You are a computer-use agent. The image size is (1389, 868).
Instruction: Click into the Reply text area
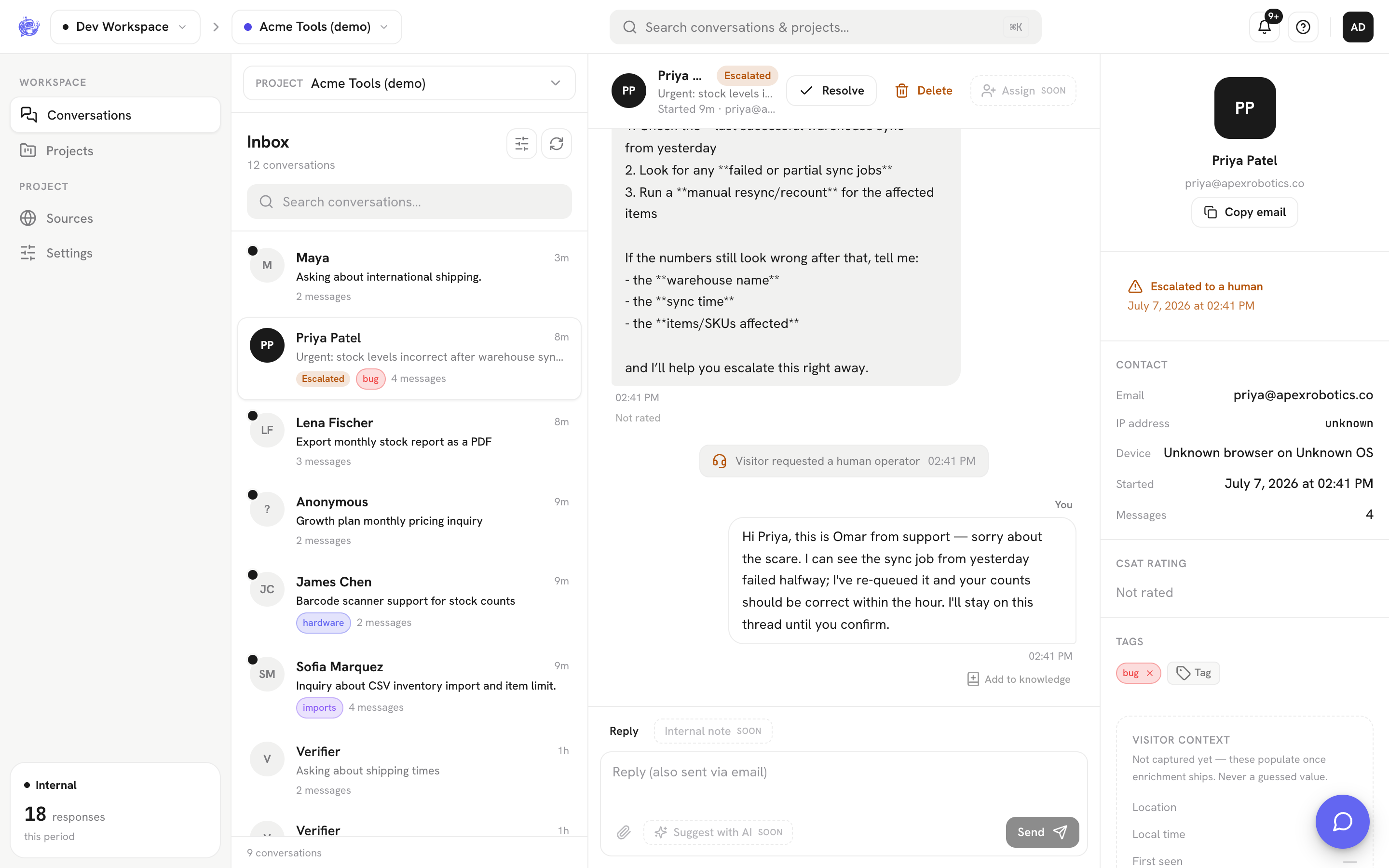[x=844, y=782]
